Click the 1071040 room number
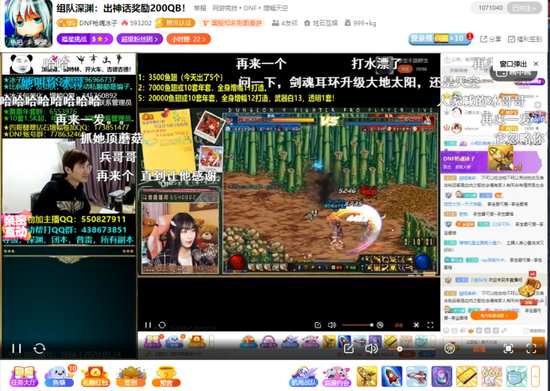This screenshot has height=391, width=550. coord(490,8)
